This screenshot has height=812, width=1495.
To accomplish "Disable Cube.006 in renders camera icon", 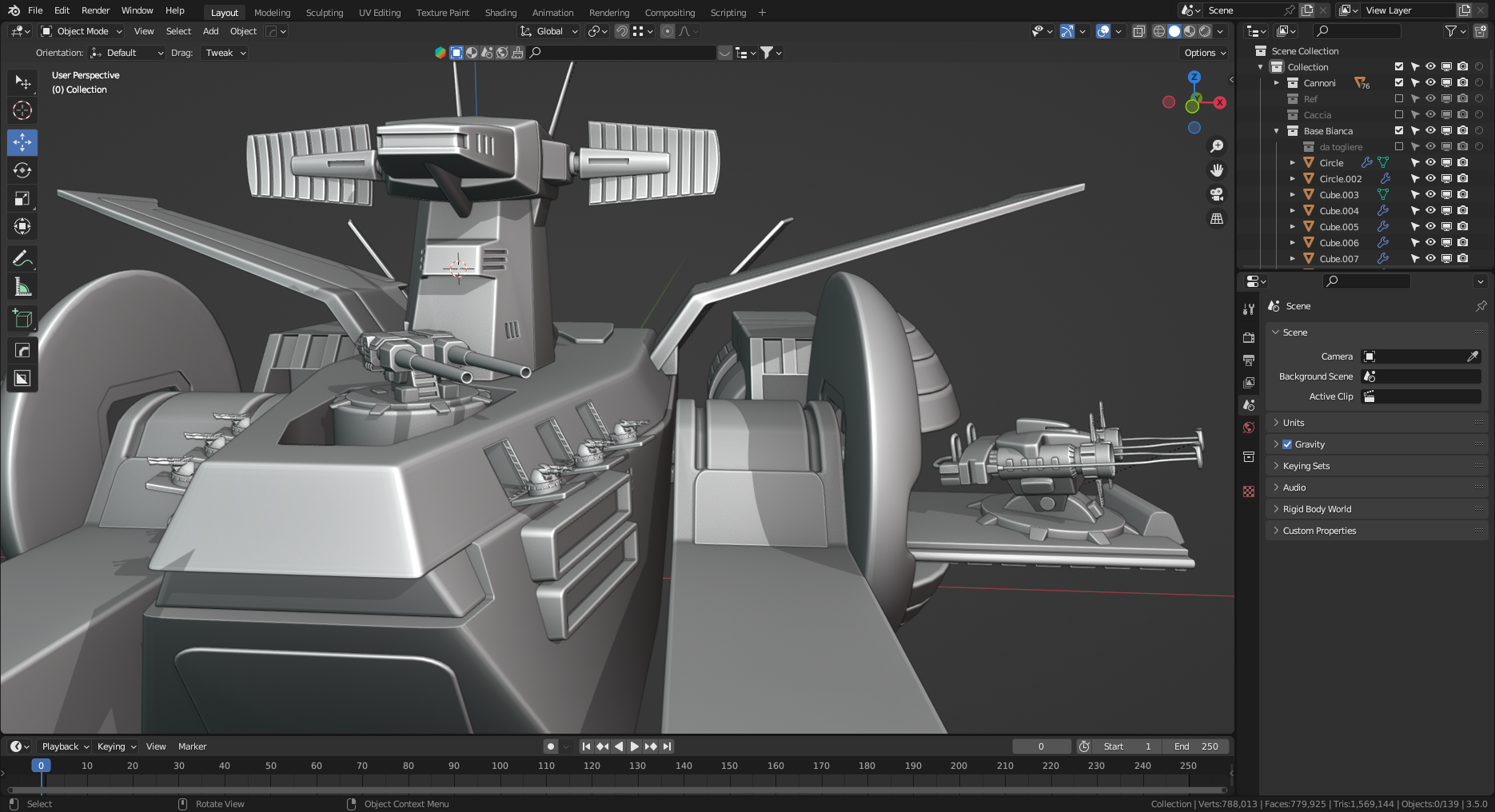I will (x=1462, y=243).
